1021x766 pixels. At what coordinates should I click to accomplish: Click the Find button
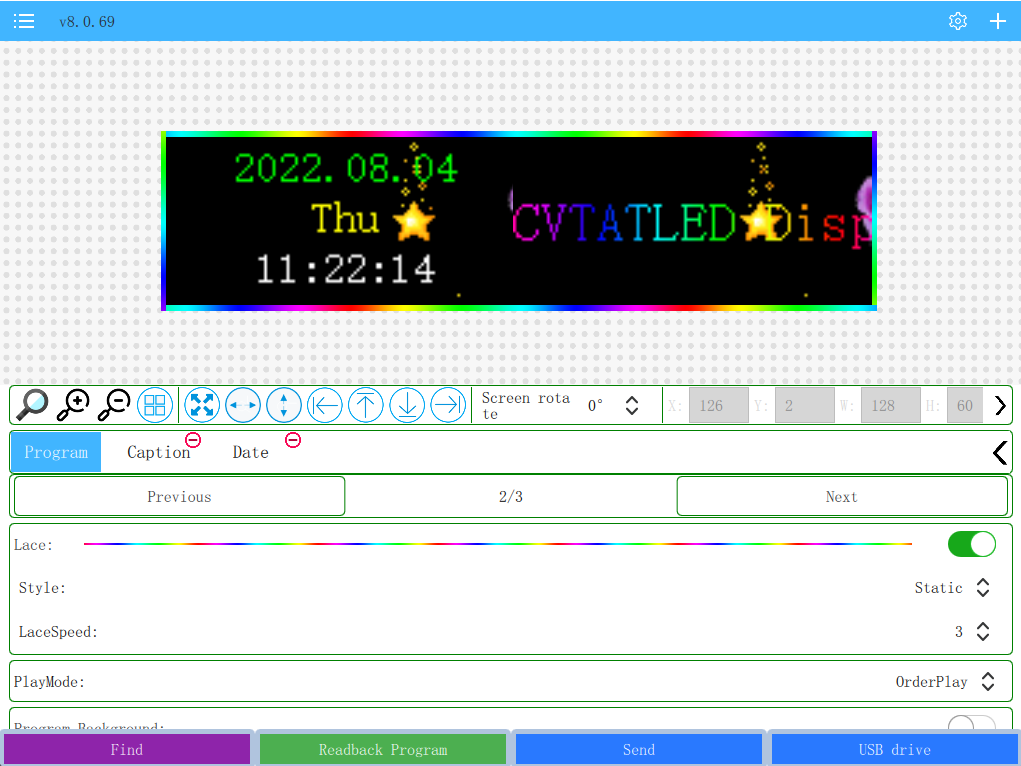tap(127, 750)
